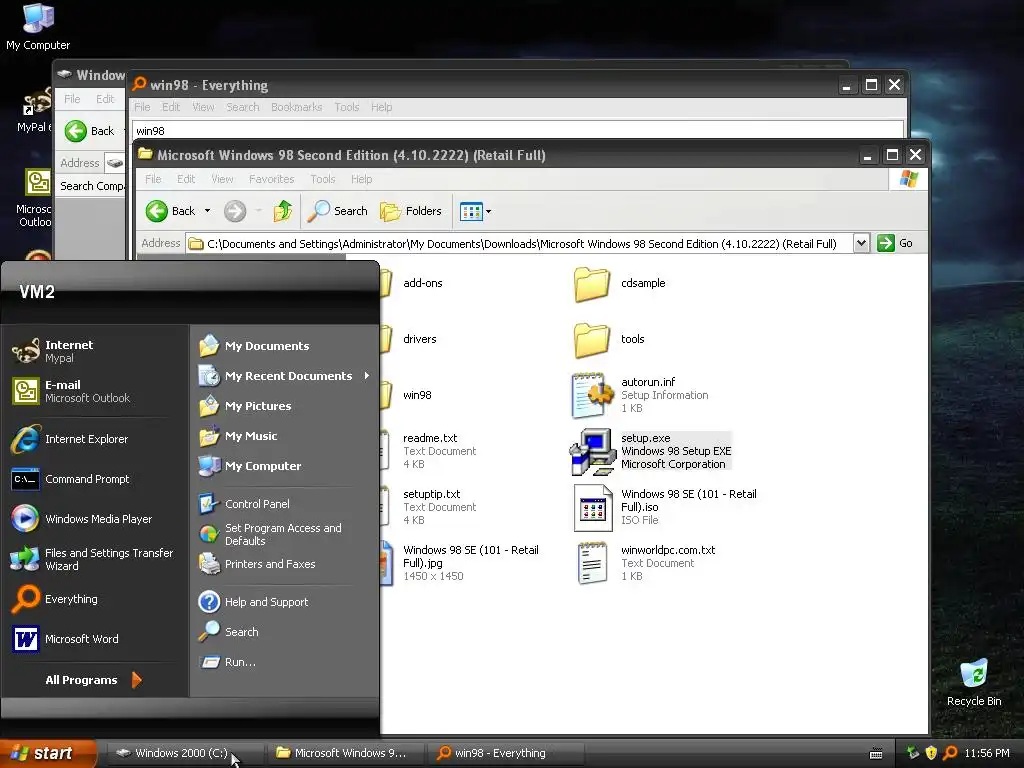Viewport: 1024px width, 768px height.
Task: Select winworldpc.com.txt file
Action: tap(645, 563)
